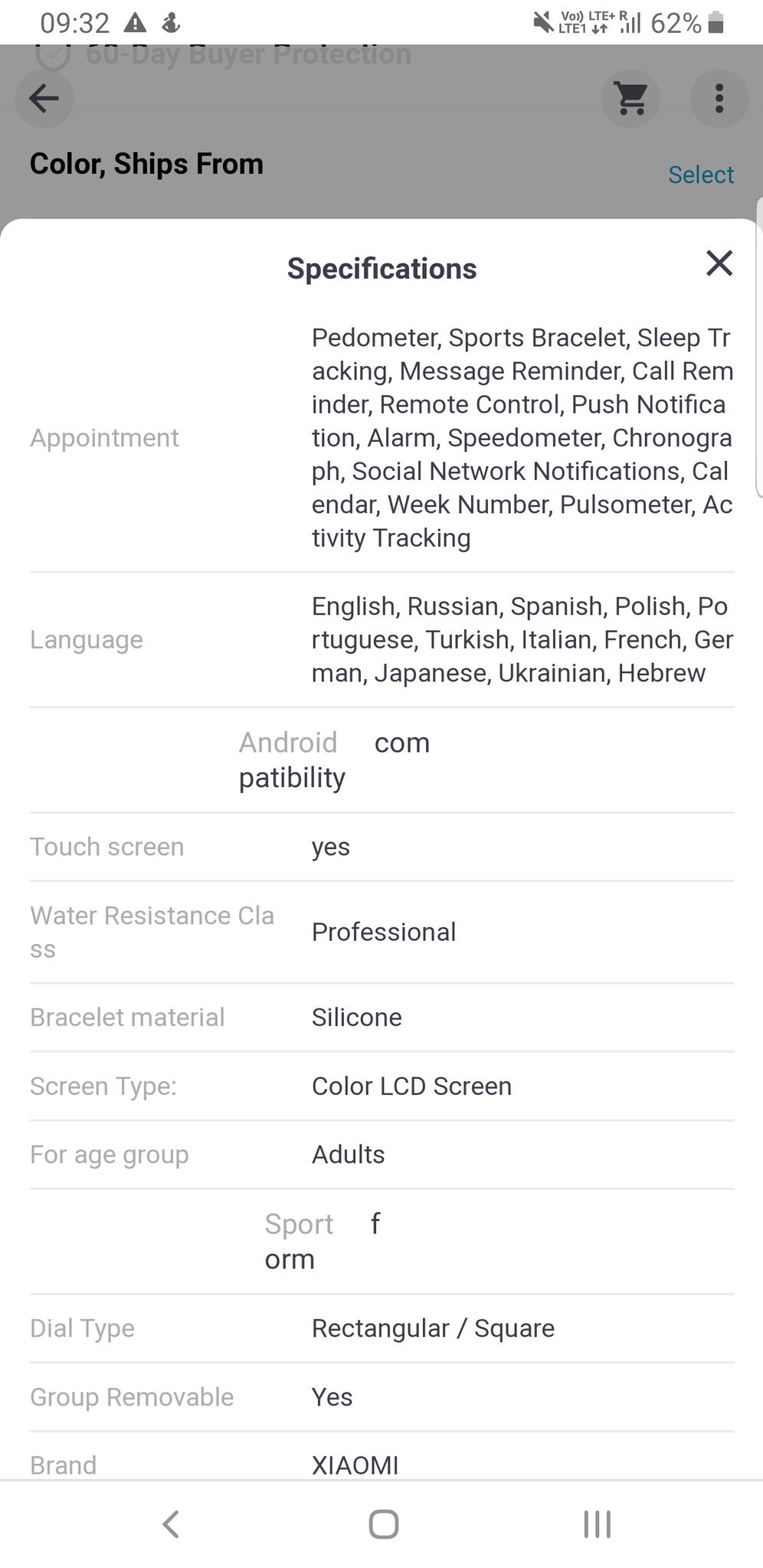Image resolution: width=763 pixels, height=1568 pixels.
Task: Open the Android recent apps button
Action: 597,1524
